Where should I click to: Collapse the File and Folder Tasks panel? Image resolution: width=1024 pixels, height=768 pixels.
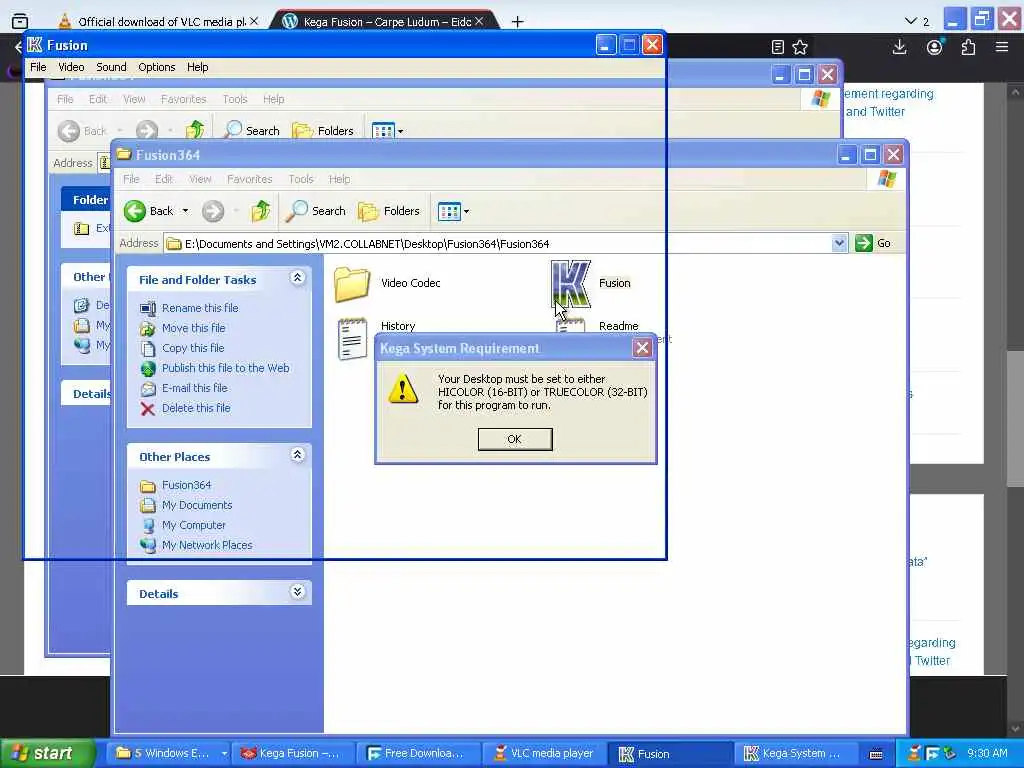(297, 278)
